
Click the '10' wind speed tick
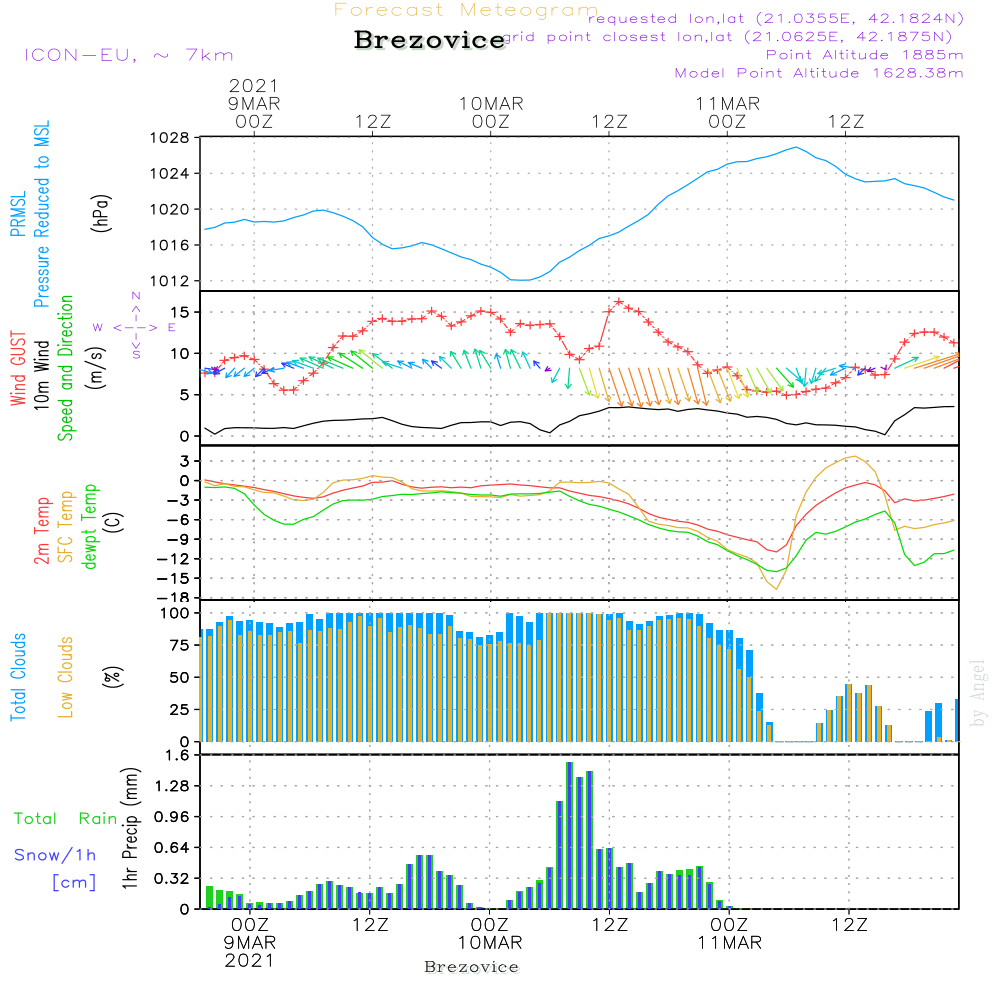click(180, 353)
